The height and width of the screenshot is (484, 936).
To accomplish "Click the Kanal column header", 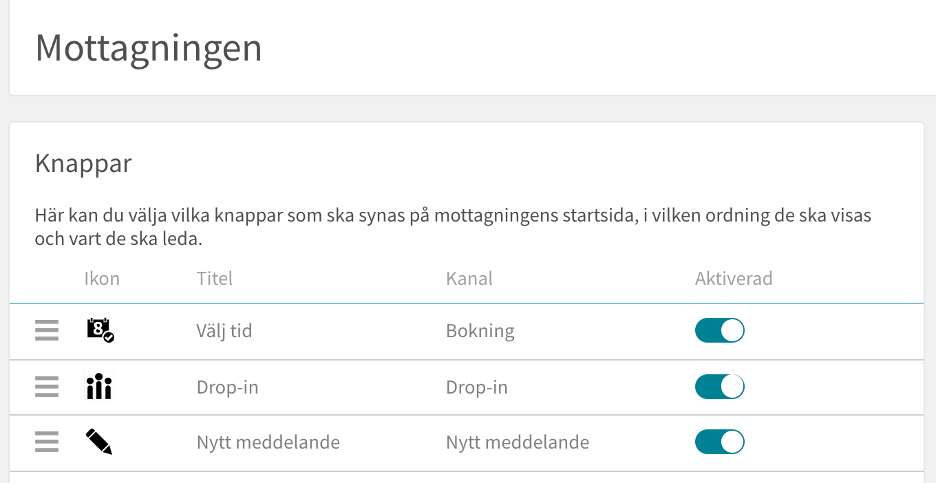I will 469,279.
